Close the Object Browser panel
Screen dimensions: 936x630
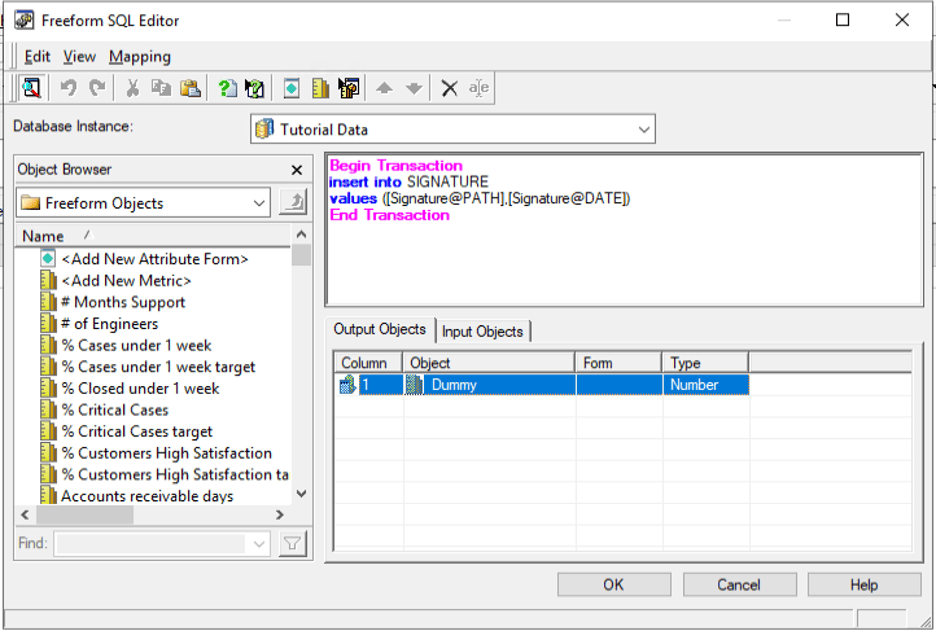tap(296, 170)
